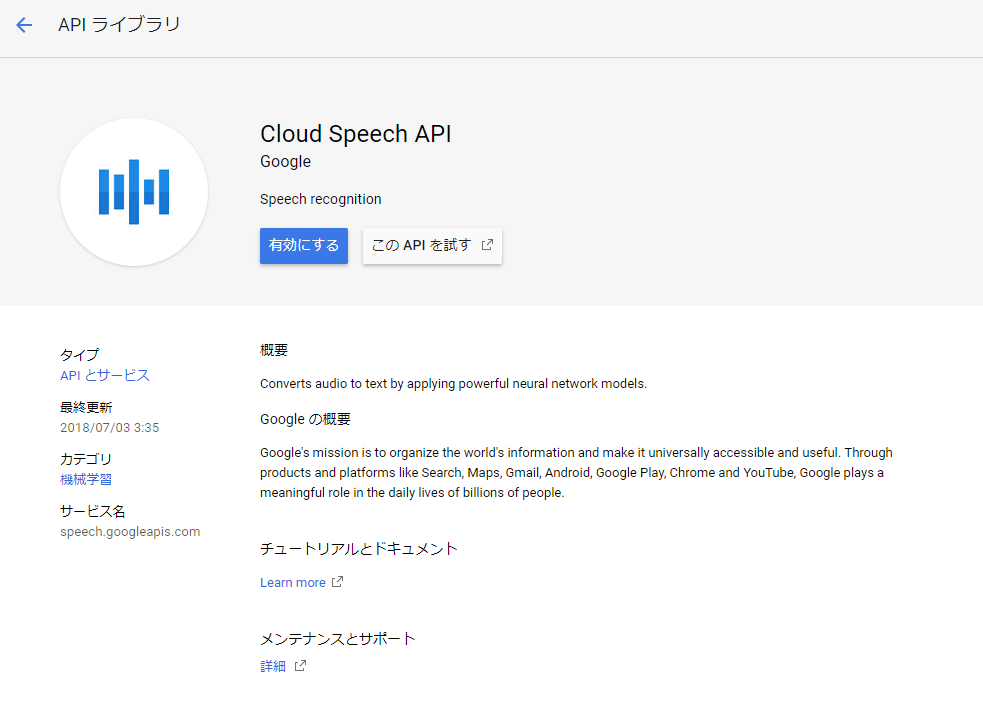Open the 詳細 support link
The image size is (983, 714).
click(273, 666)
